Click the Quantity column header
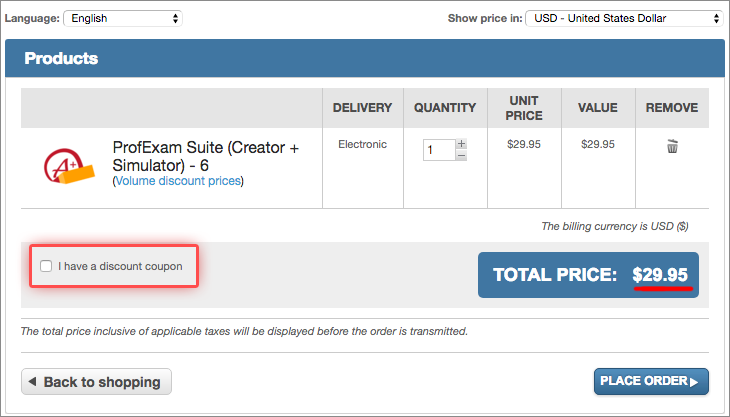The image size is (730, 417). point(445,108)
